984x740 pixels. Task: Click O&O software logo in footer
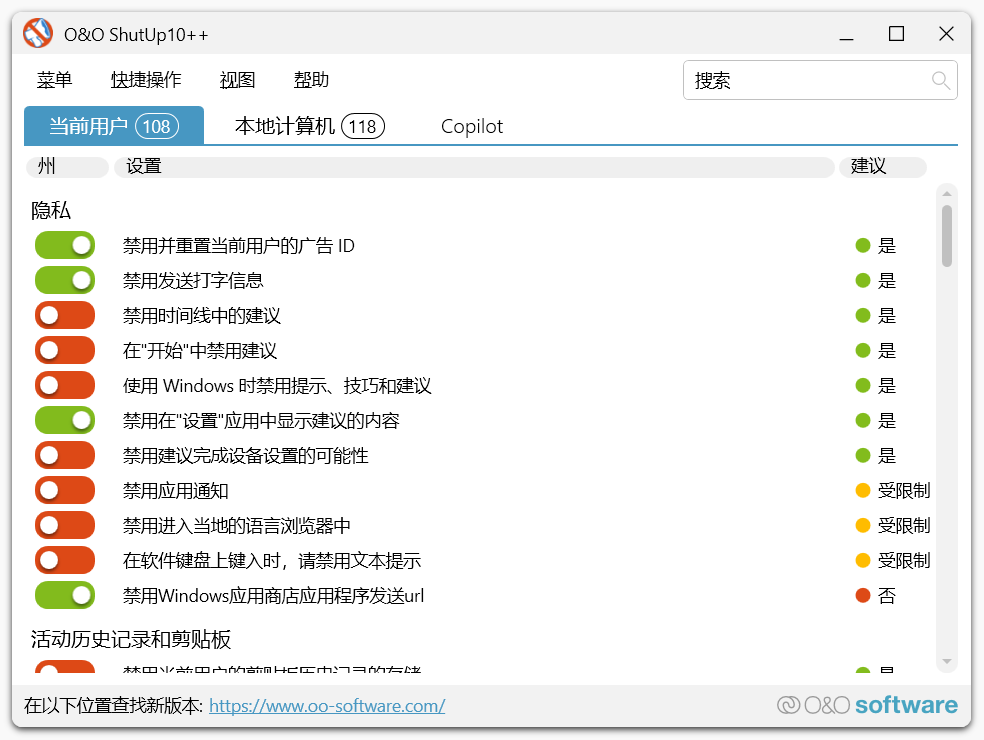[867, 705]
